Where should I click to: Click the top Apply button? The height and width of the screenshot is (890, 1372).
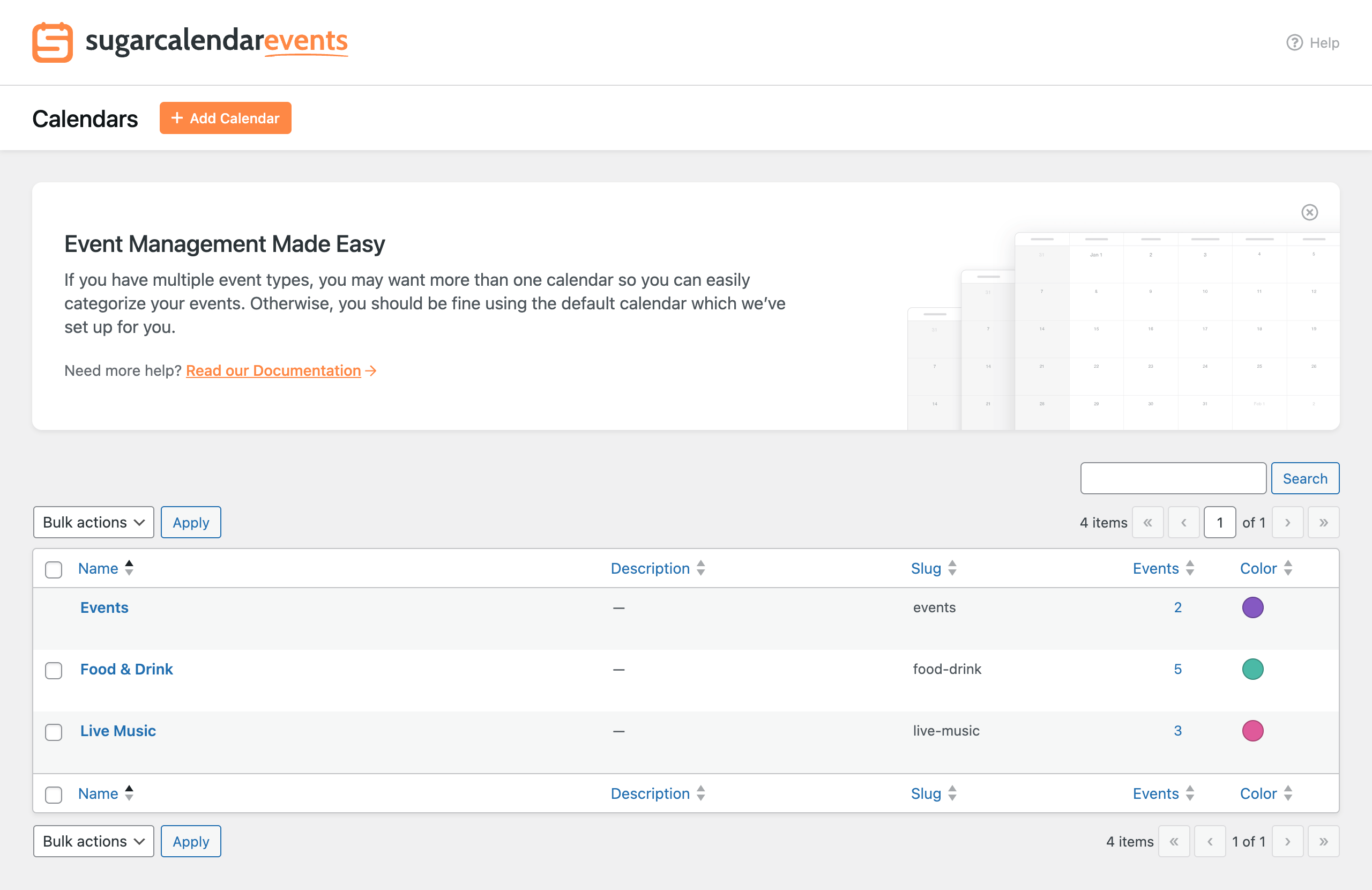(191, 522)
